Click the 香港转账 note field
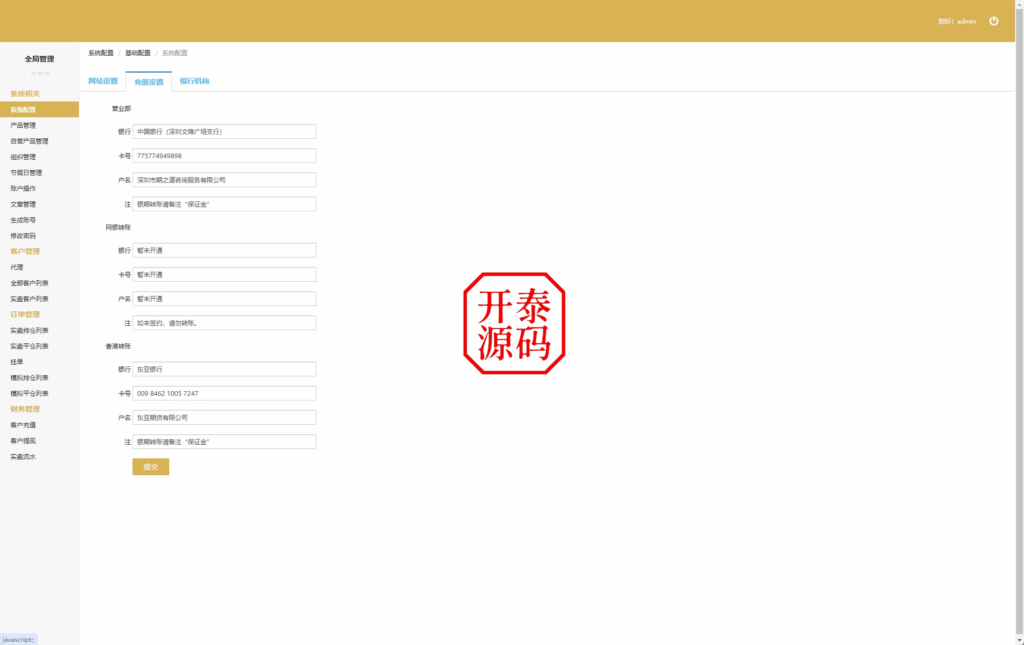Screen dimensions: 1024x645 pos(224,441)
